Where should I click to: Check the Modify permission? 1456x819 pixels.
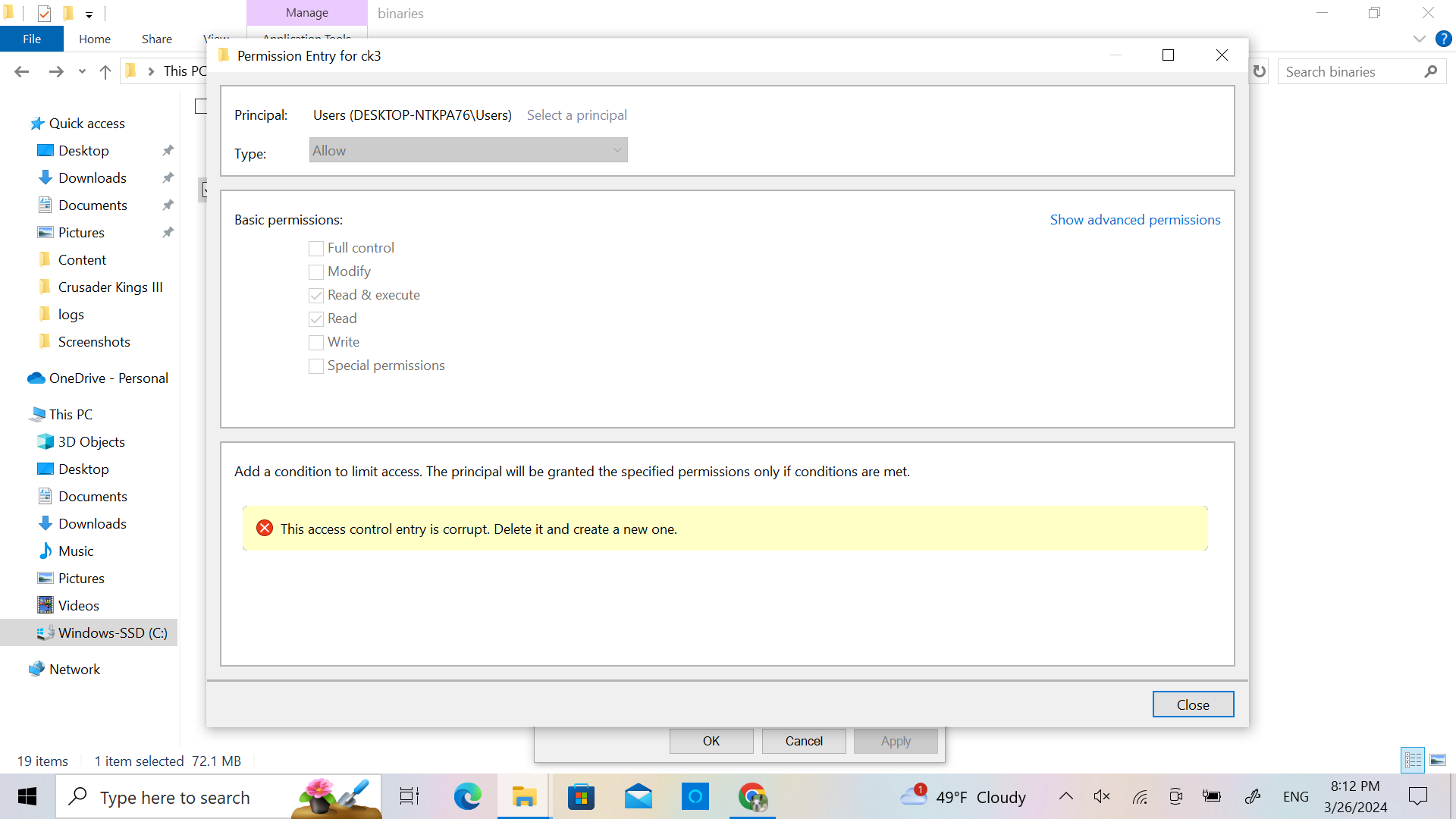(x=315, y=271)
